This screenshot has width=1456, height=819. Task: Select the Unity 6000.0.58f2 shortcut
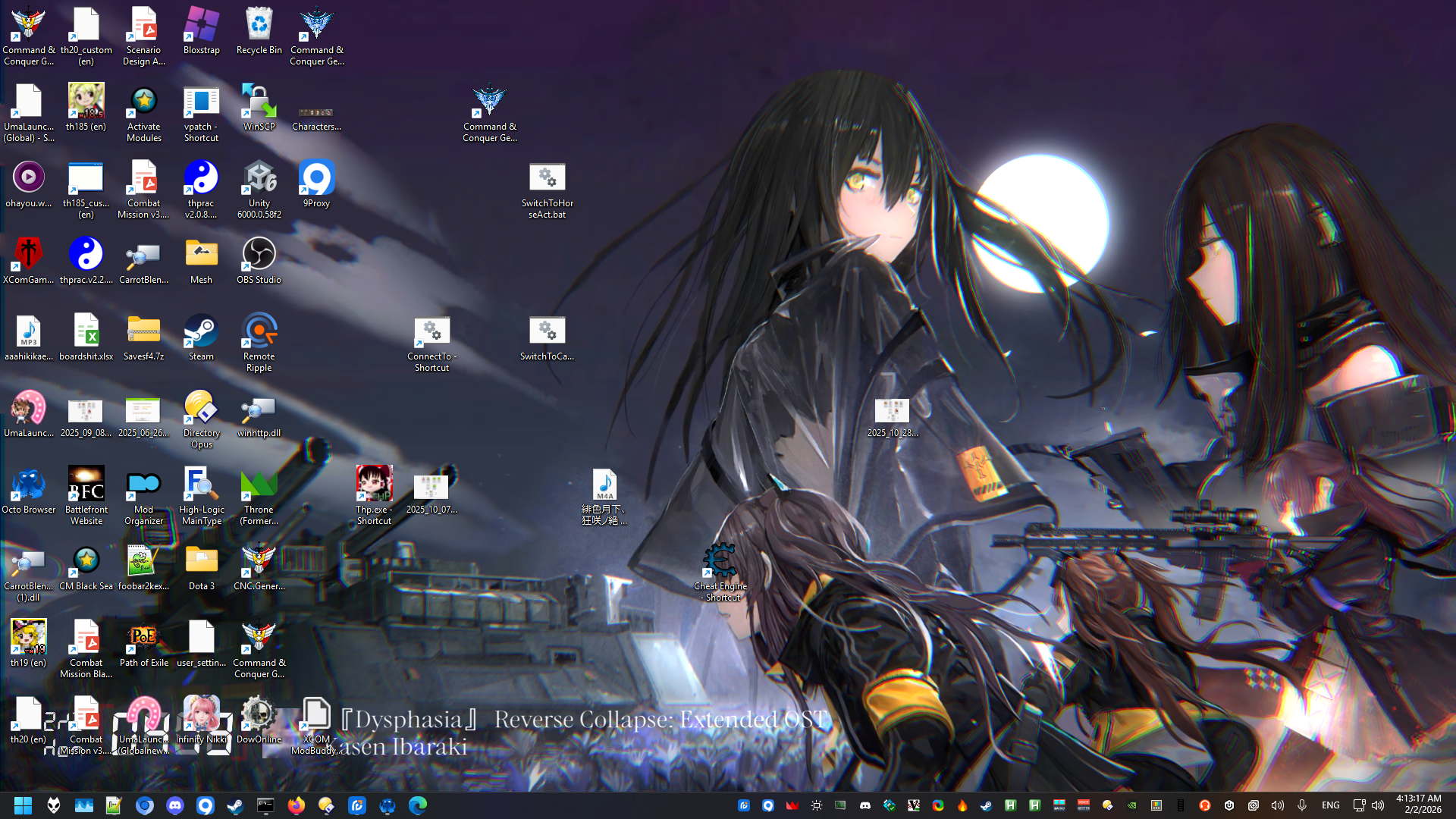(259, 178)
